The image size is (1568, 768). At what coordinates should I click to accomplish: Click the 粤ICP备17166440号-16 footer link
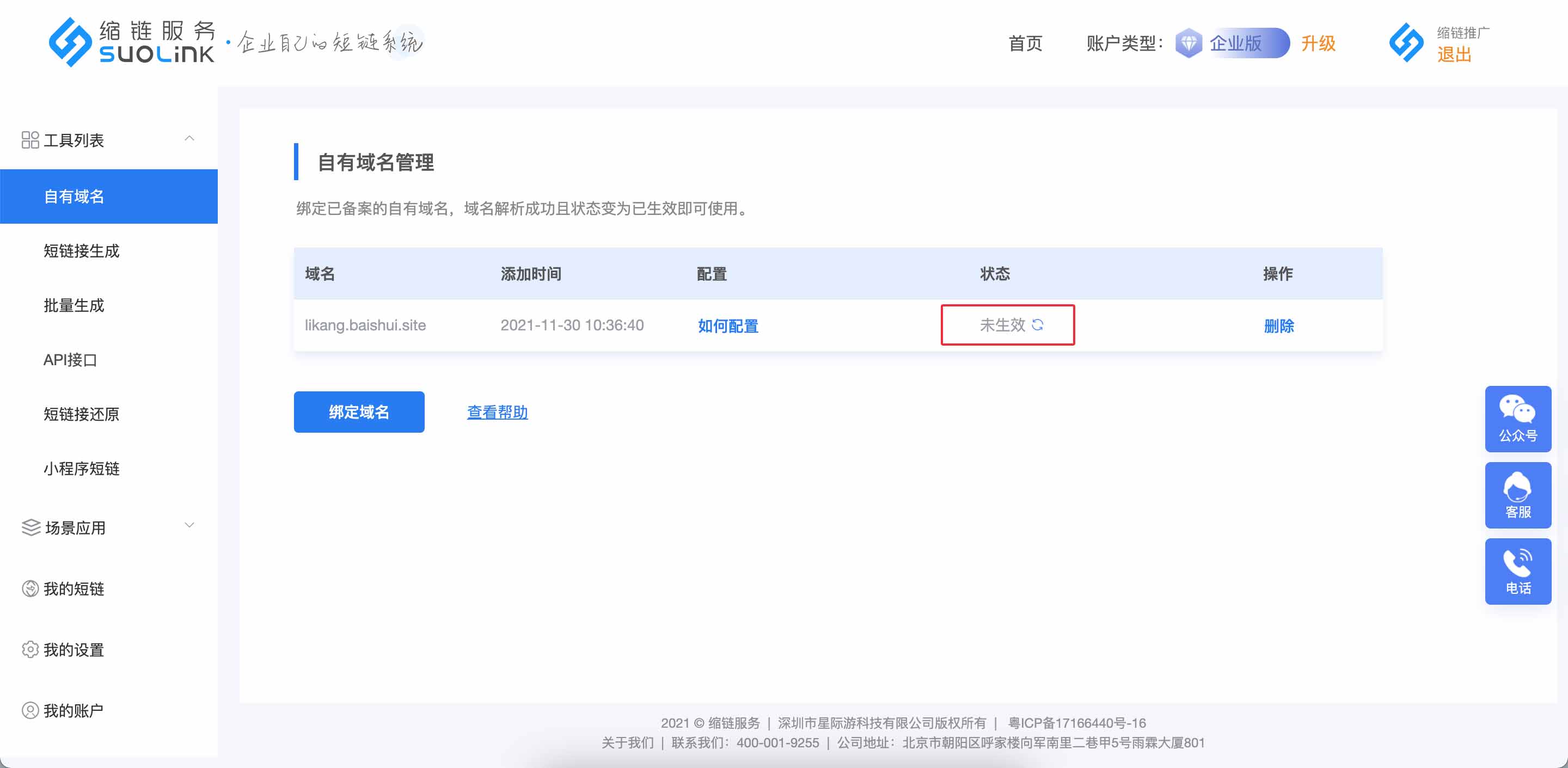(x=1077, y=723)
